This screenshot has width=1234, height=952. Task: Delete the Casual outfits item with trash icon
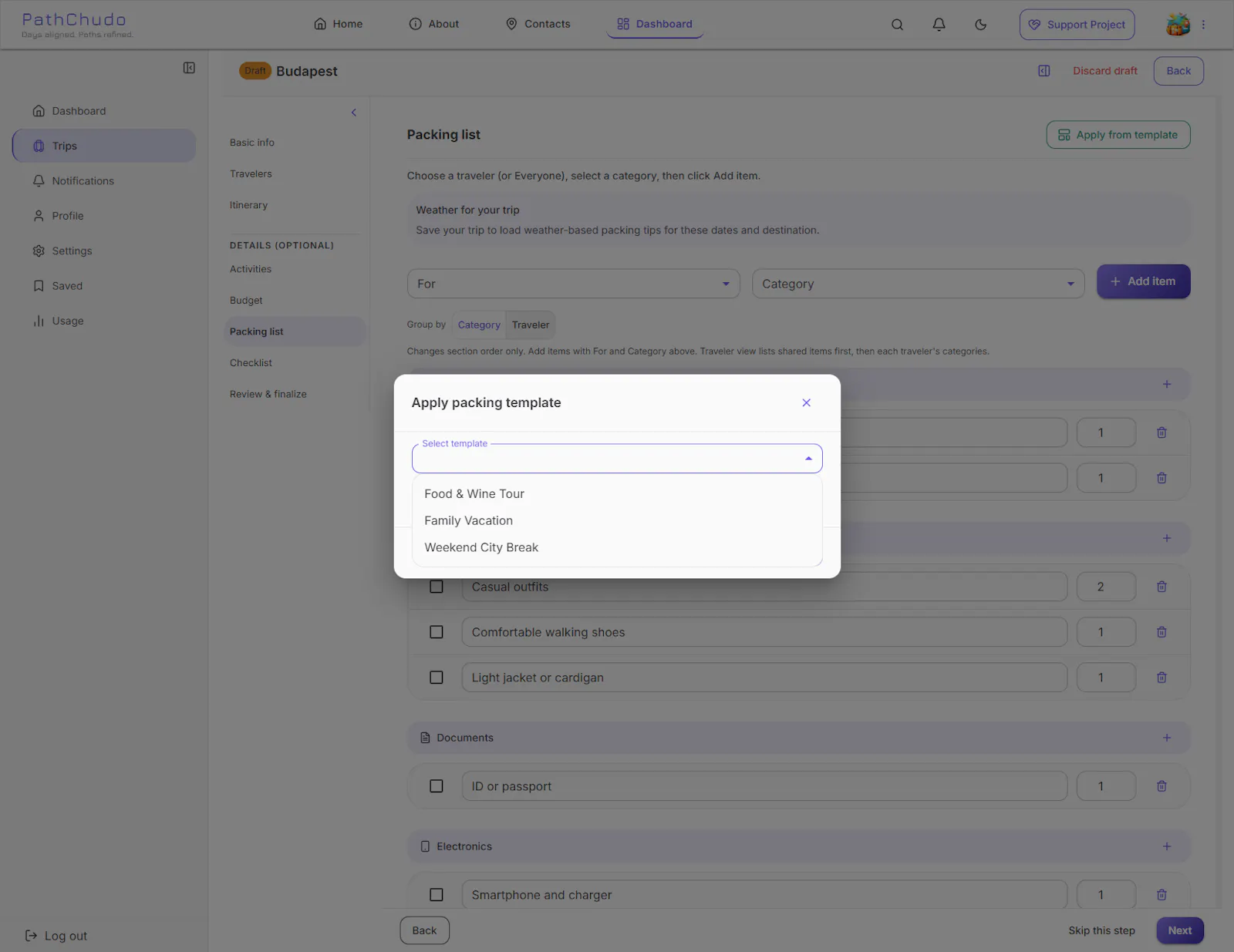(x=1162, y=587)
